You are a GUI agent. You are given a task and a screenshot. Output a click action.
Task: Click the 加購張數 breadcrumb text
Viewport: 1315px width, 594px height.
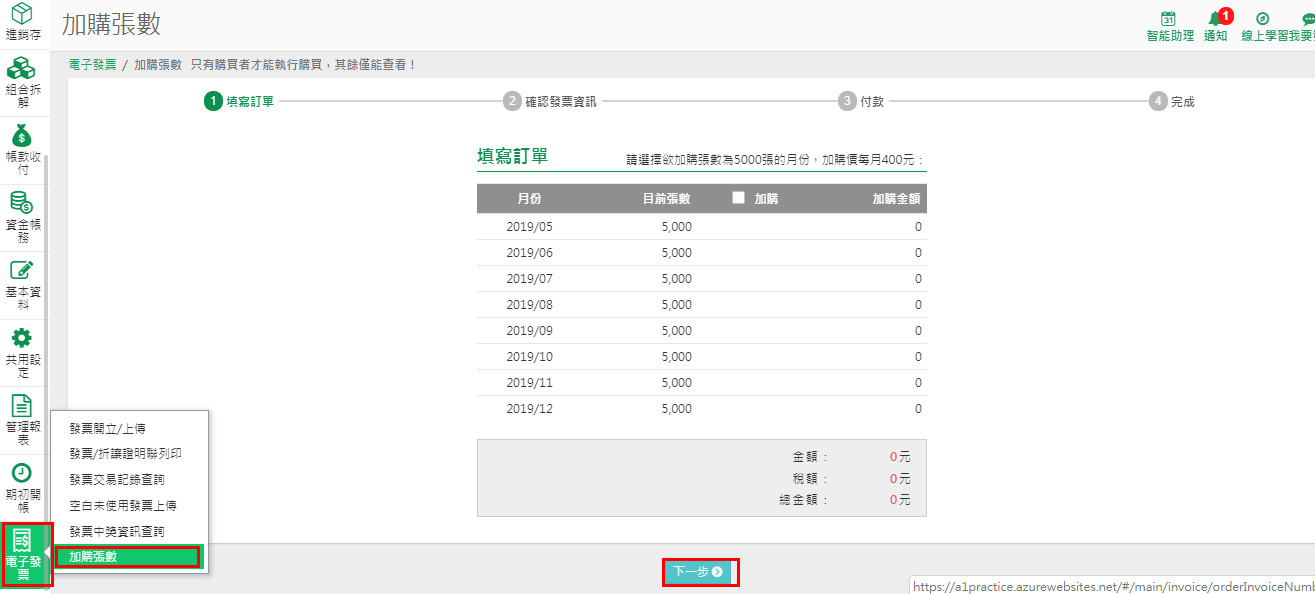tap(158, 65)
